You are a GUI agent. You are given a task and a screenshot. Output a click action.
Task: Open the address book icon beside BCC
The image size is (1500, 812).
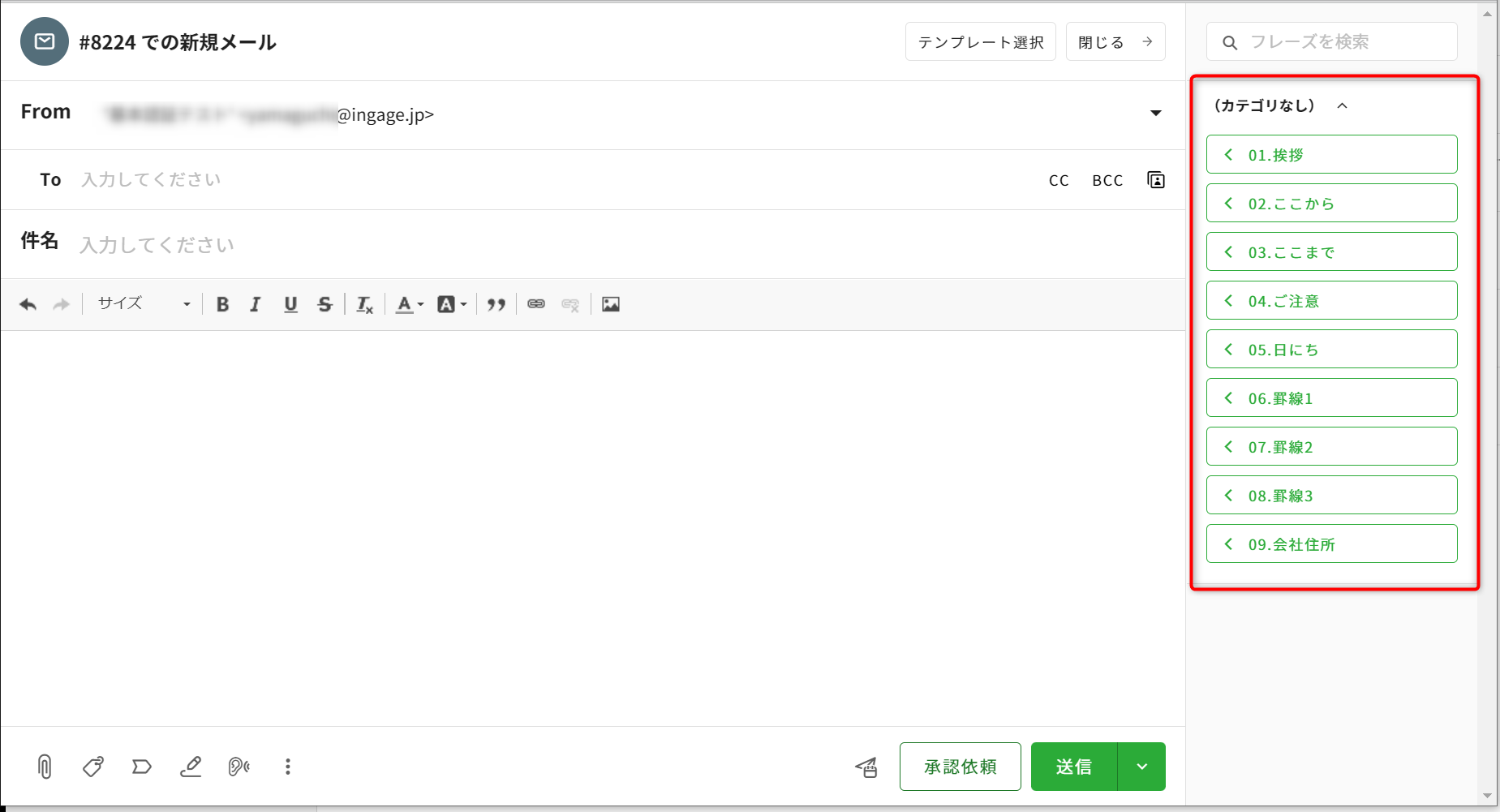click(1156, 180)
